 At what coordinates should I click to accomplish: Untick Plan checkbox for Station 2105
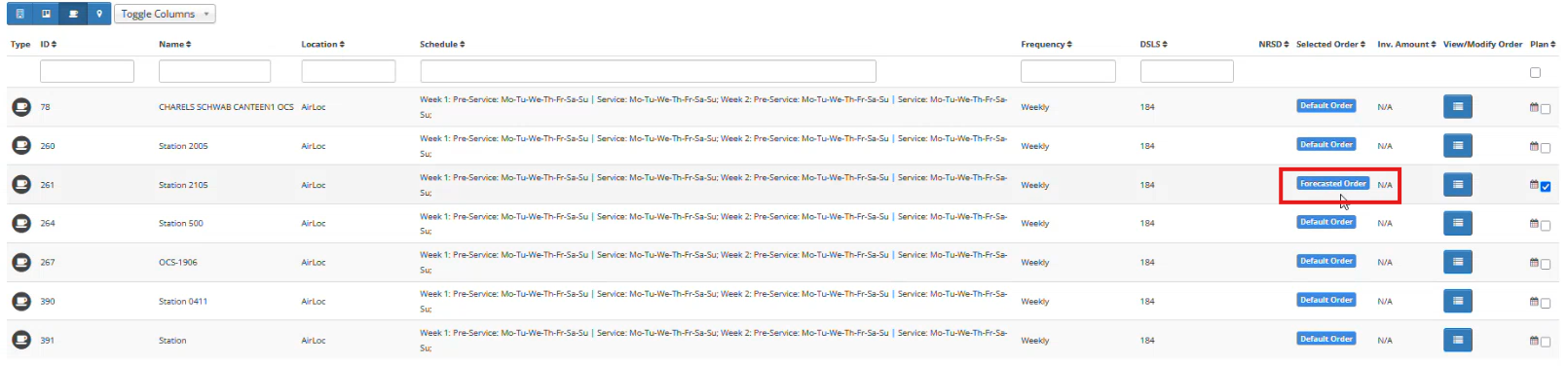click(x=1546, y=187)
